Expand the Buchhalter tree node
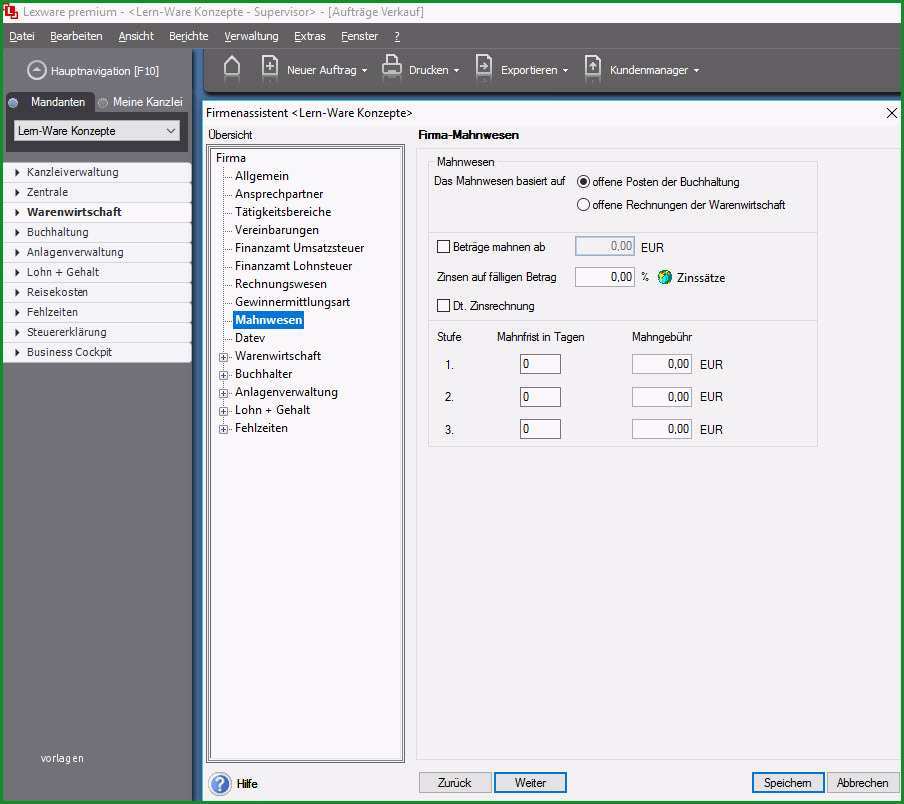904x804 pixels. [223, 375]
